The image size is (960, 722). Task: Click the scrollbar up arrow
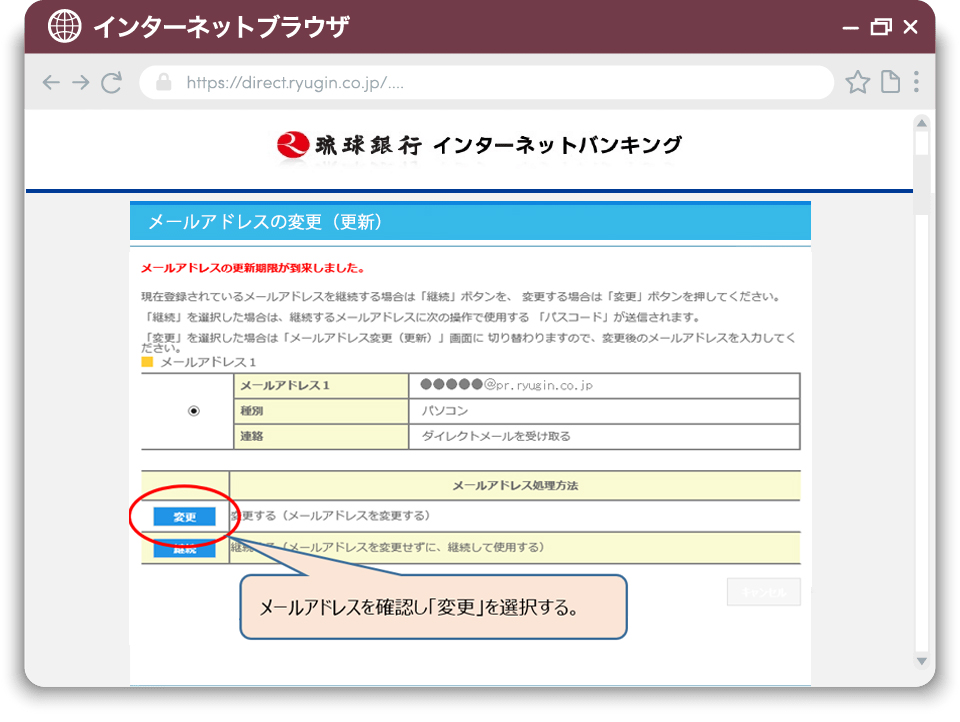pos(921,123)
